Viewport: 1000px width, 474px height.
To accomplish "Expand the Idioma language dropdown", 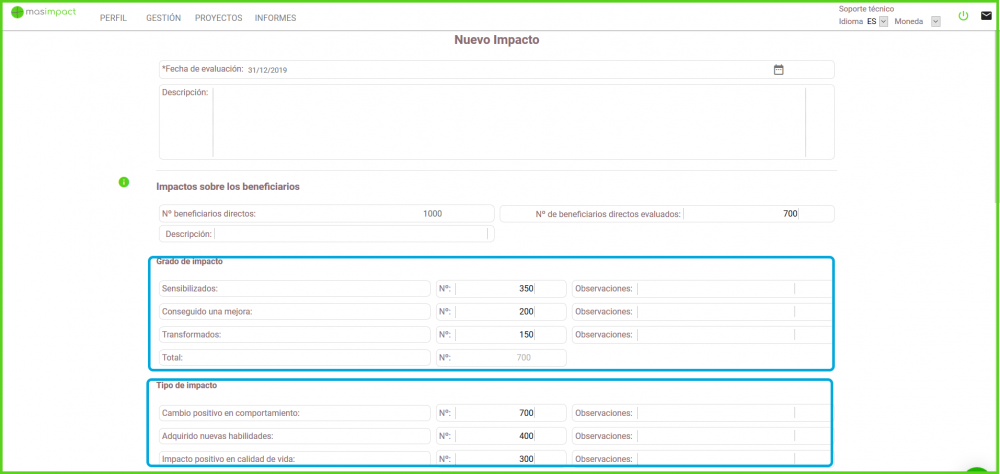I will 883,21.
